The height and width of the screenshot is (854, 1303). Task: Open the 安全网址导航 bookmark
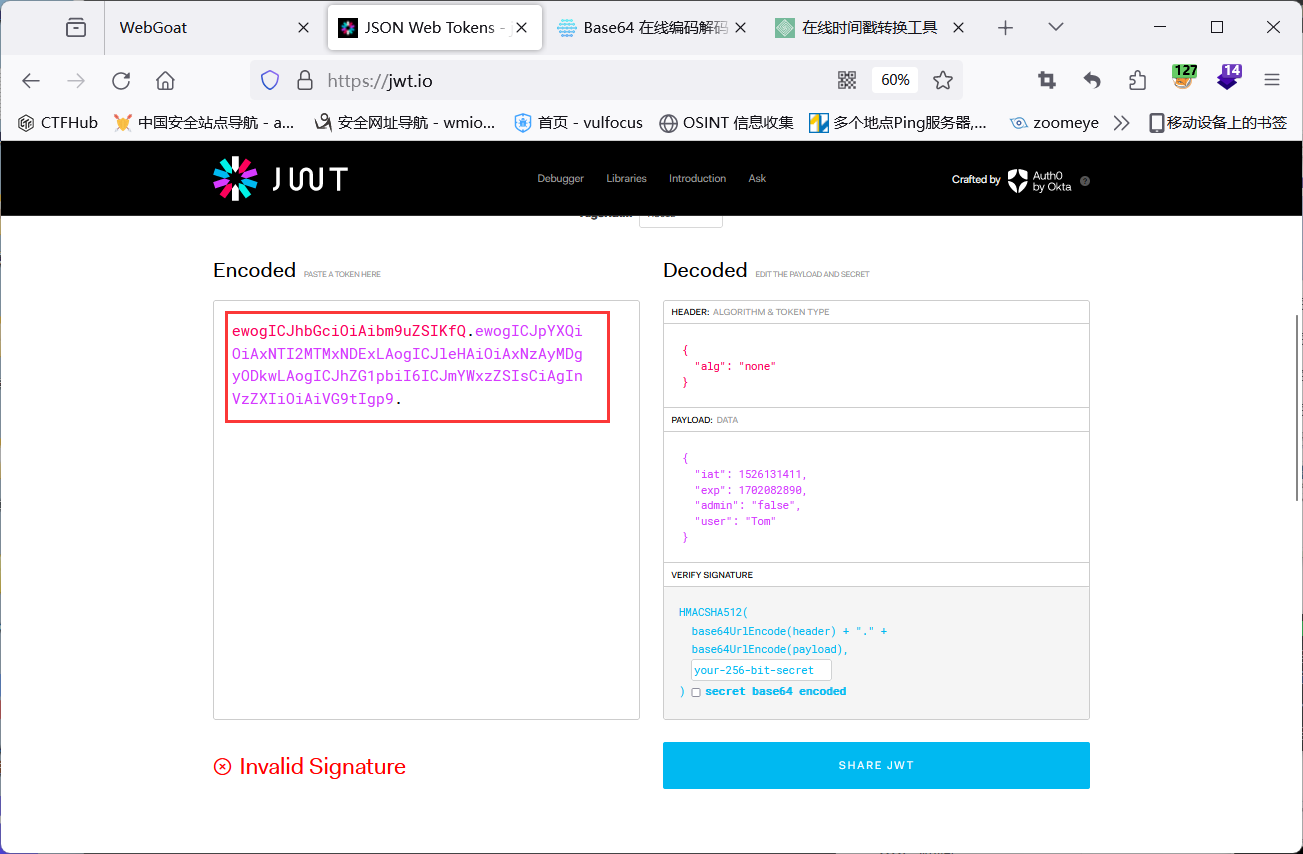click(404, 123)
